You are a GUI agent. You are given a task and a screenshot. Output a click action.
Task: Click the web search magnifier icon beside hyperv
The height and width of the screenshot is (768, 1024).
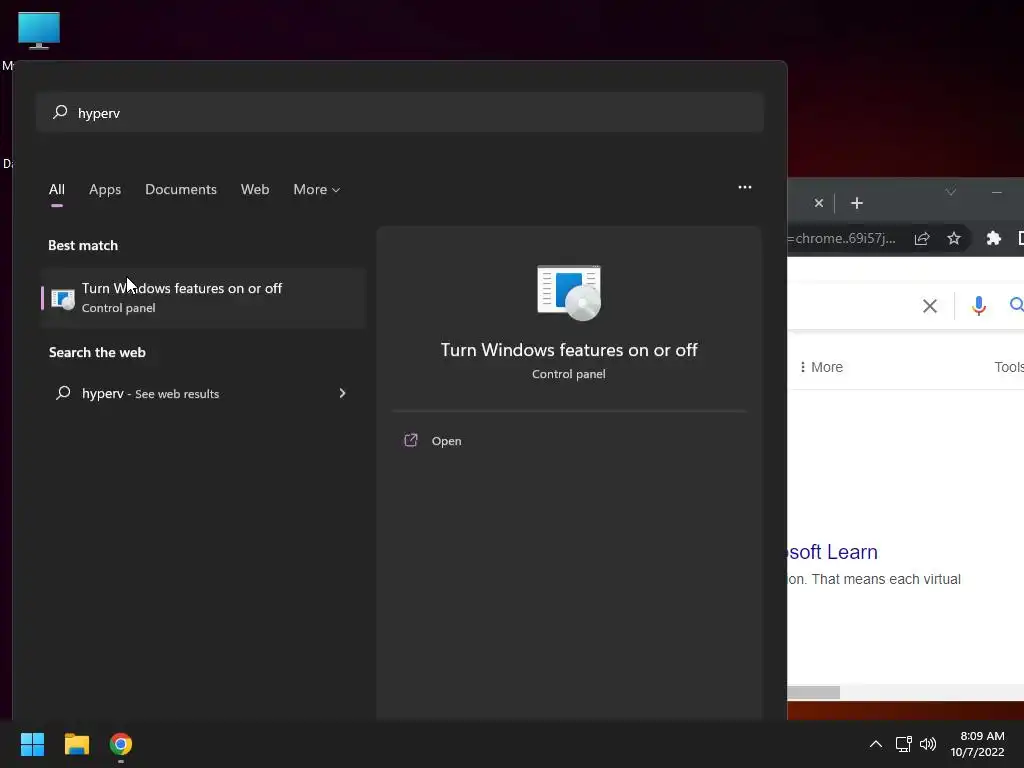(x=63, y=393)
